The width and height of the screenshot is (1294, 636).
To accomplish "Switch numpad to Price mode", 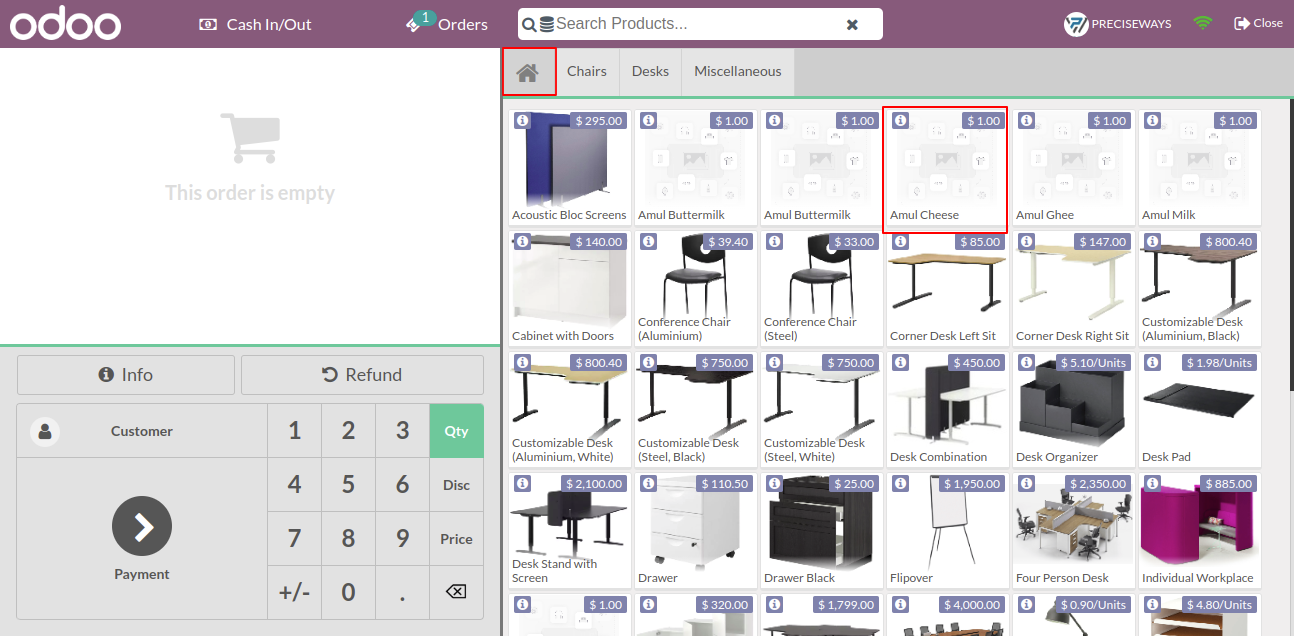I will (456, 539).
